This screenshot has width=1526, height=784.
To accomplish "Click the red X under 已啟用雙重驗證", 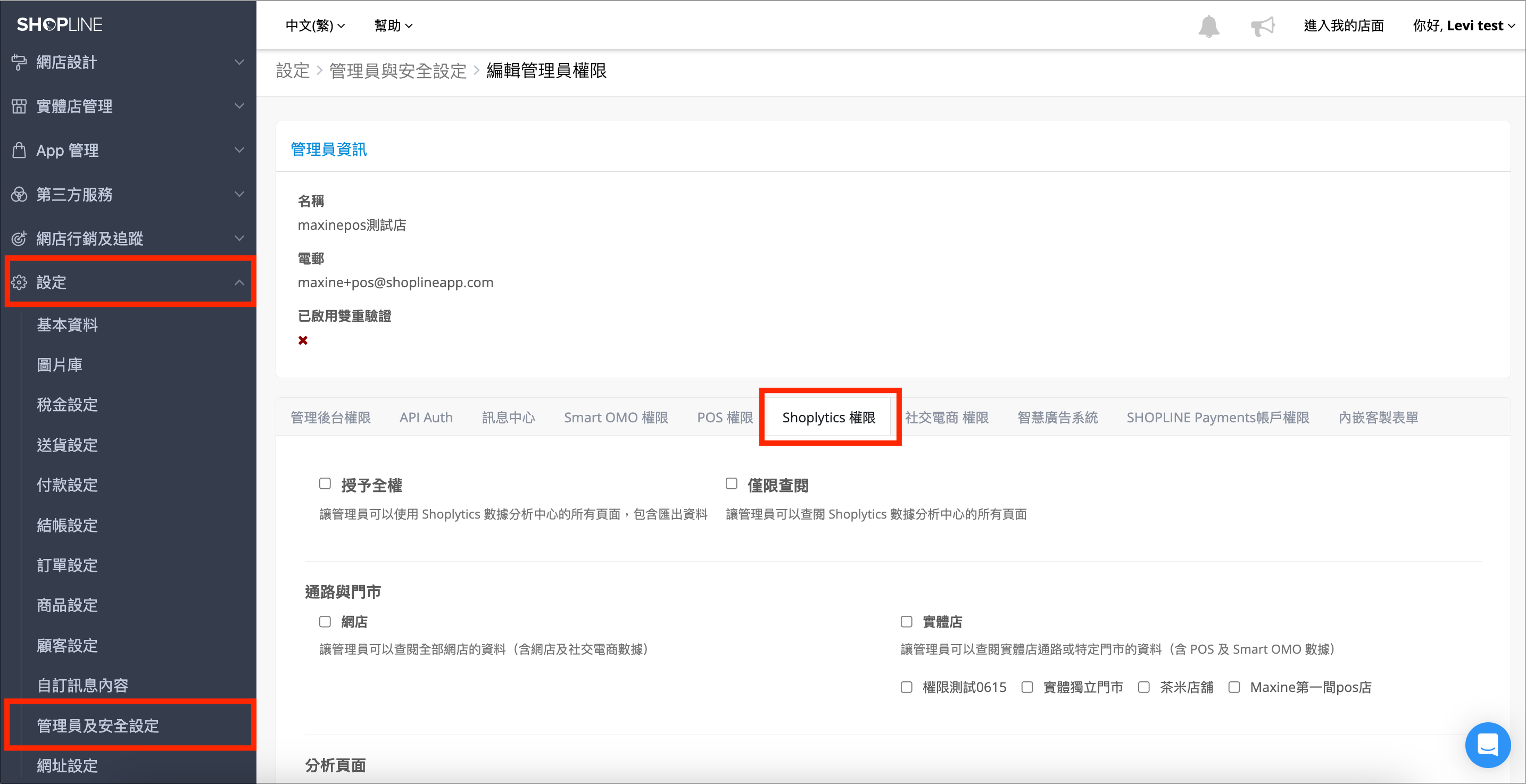I will [303, 340].
